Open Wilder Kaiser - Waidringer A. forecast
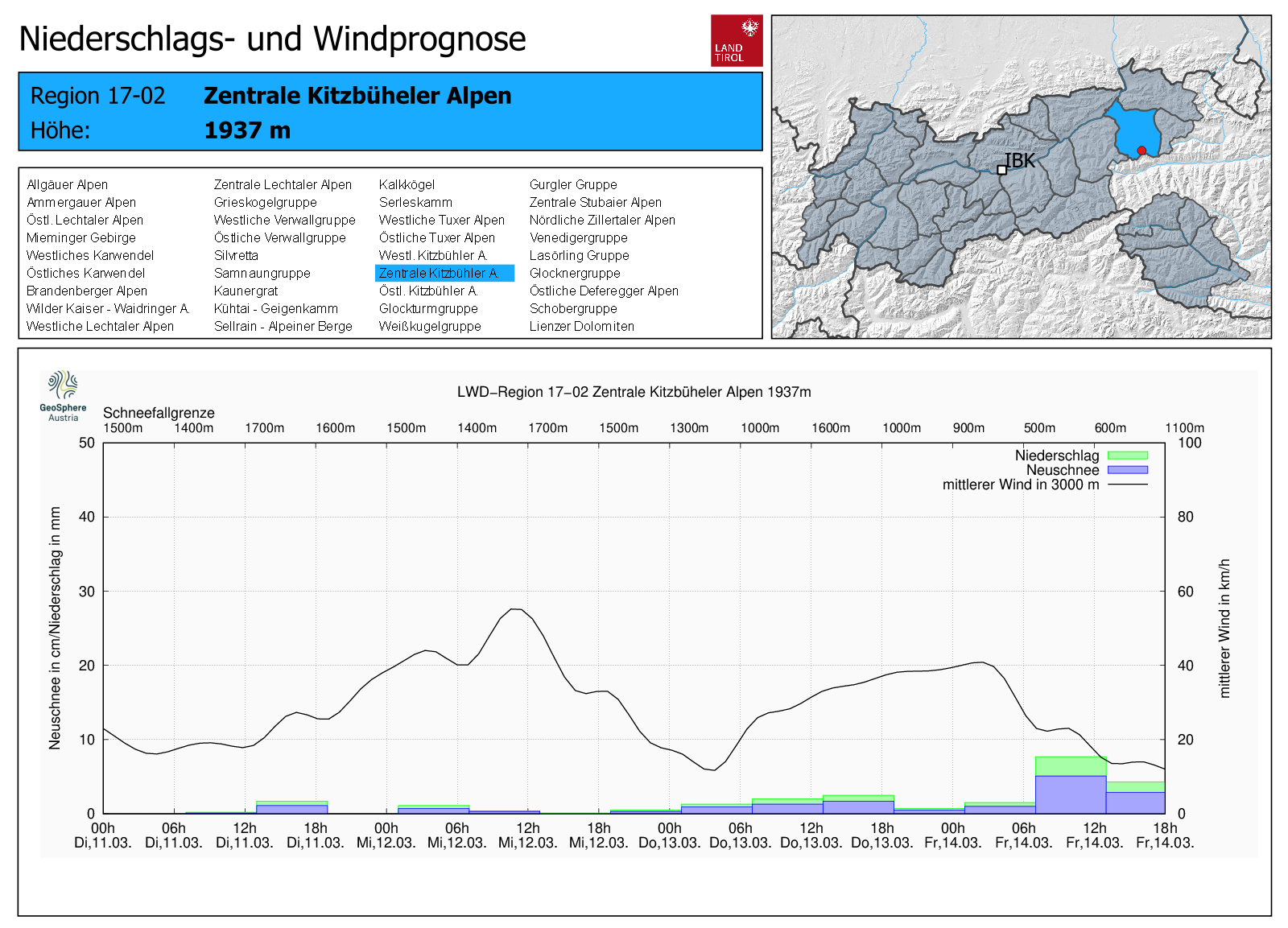1288x928 pixels. click(108, 308)
